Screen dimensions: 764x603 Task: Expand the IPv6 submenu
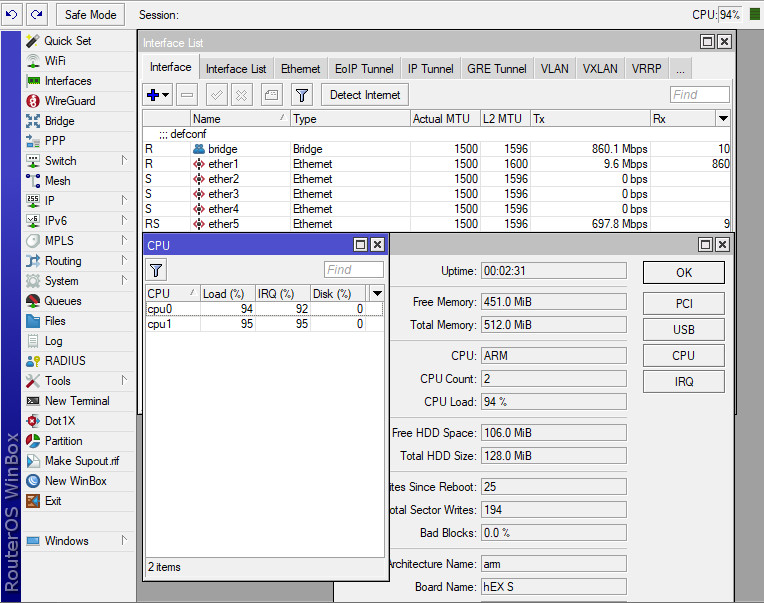click(x=78, y=221)
